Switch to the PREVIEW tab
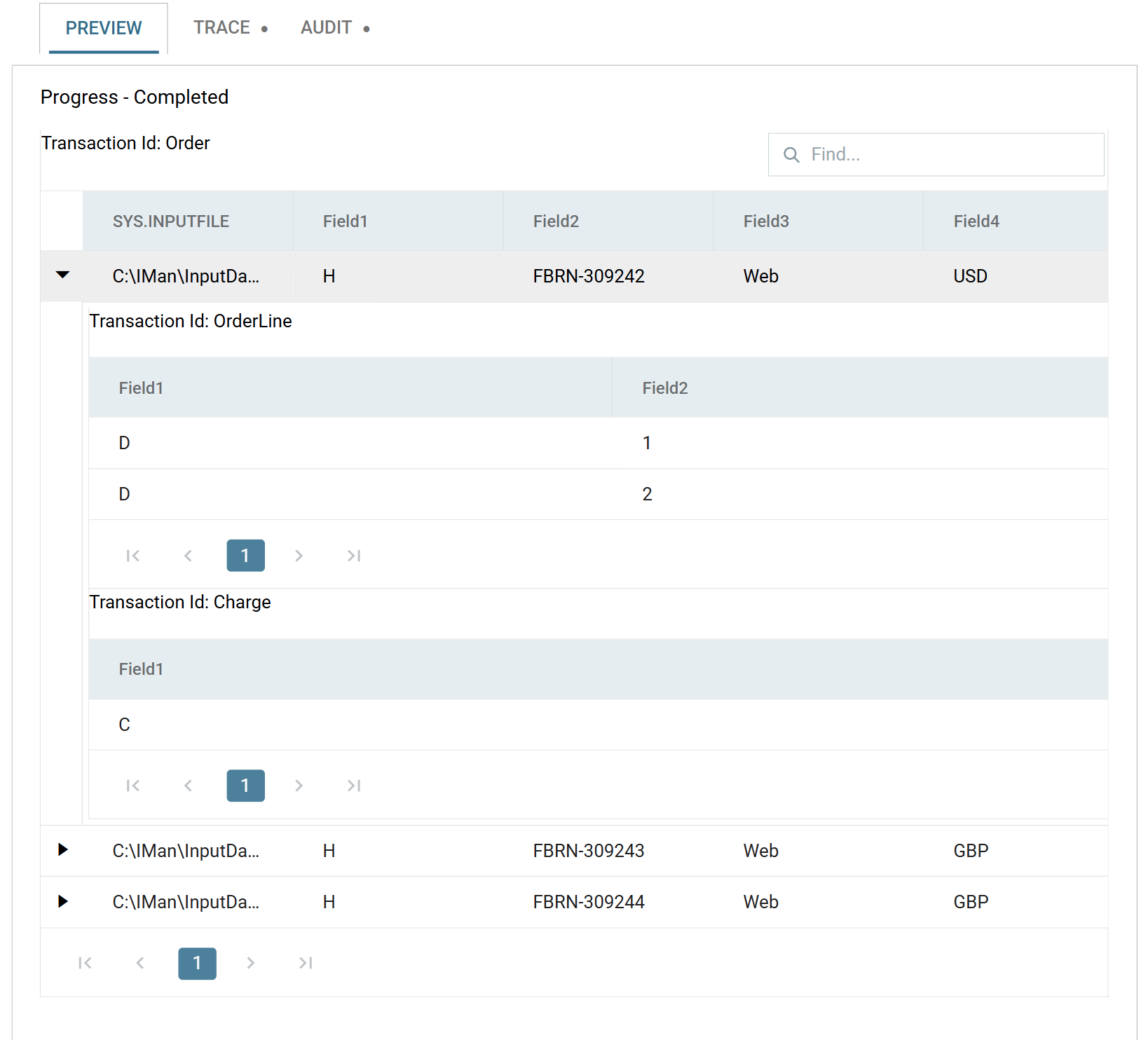Image resolution: width=1148 pixels, height=1040 pixels. click(104, 28)
